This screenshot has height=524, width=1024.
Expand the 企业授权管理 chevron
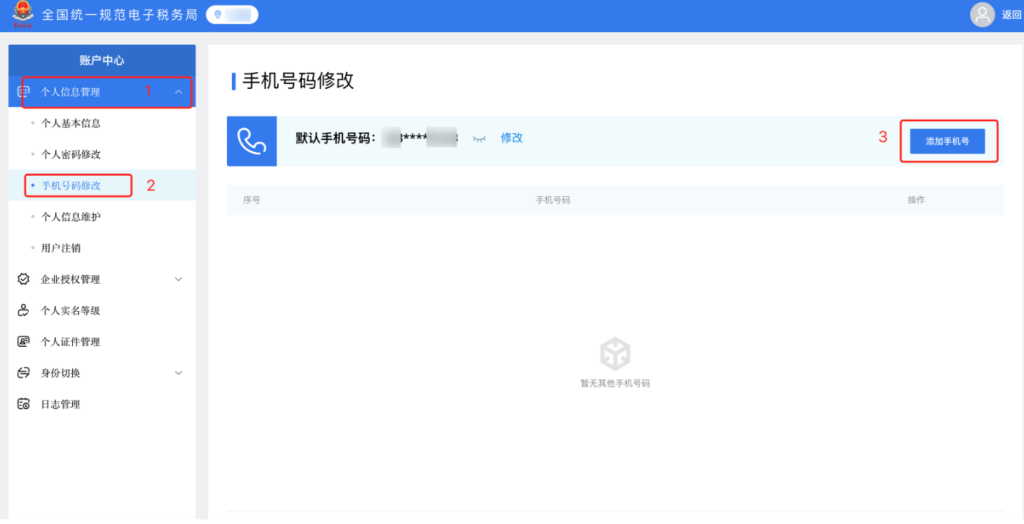point(178,279)
